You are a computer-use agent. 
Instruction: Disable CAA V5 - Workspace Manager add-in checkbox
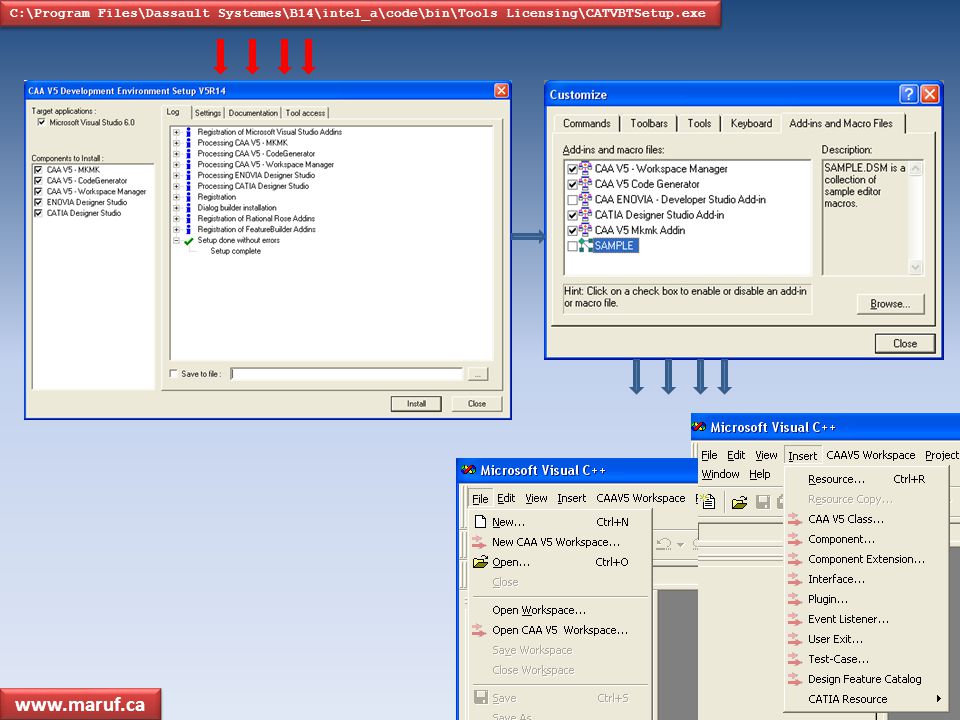coord(572,169)
